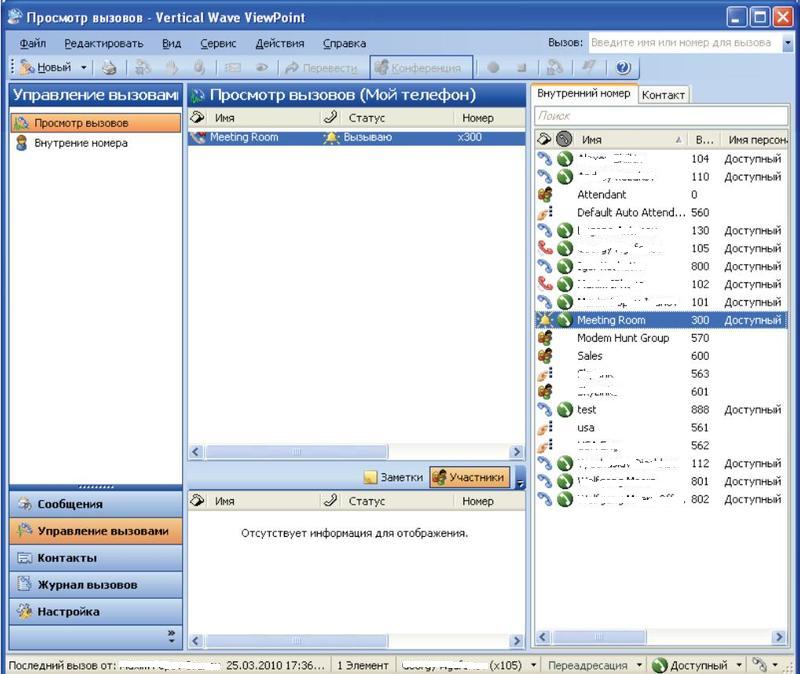
Task: Click the Attendant group icon in extensions list
Action: click(x=545, y=195)
